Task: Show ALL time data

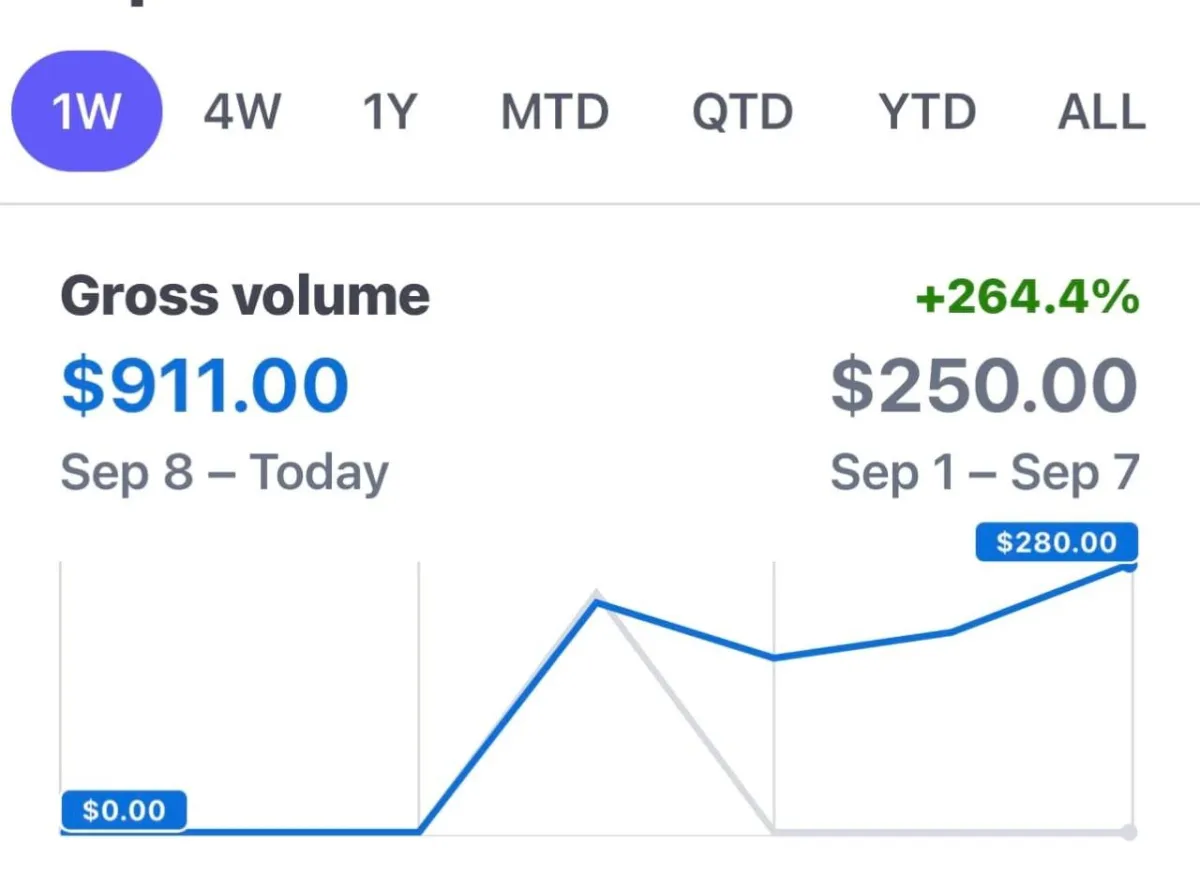Action: [x=1101, y=112]
